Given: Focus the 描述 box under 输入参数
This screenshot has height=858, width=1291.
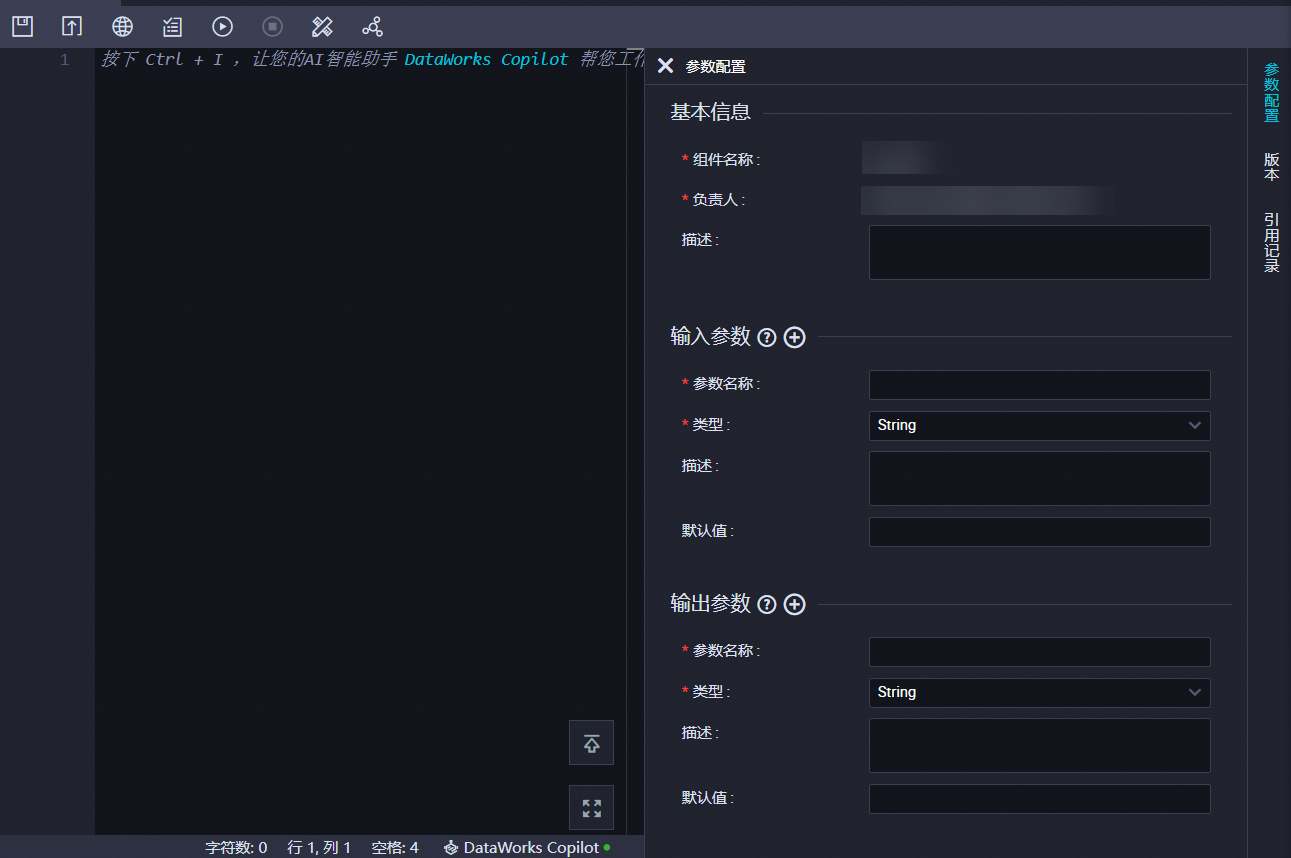Looking at the screenshot, I should pos(1039,478).
